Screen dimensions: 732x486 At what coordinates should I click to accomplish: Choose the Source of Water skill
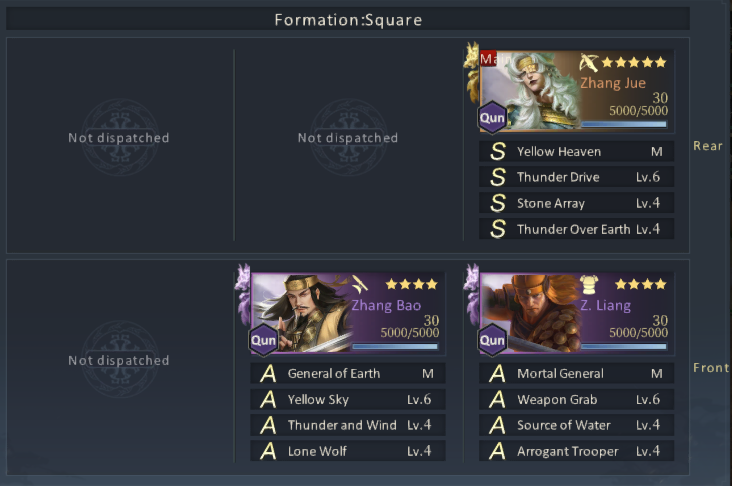[577, 425]
